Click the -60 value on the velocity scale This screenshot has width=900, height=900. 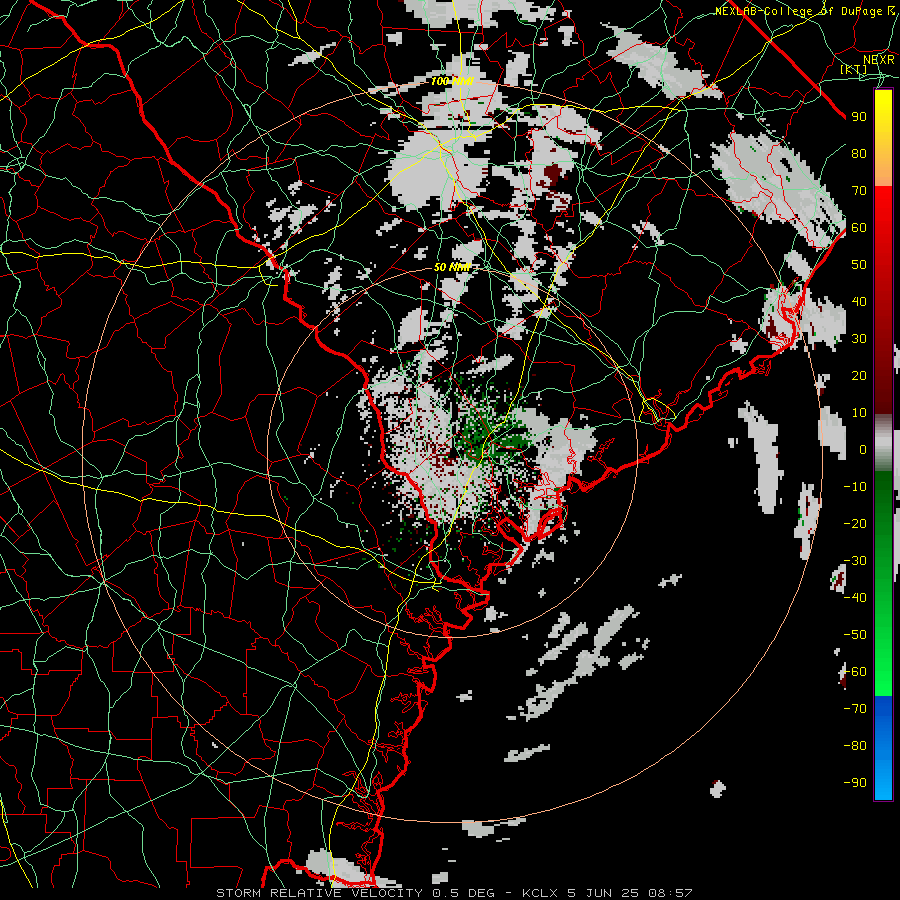[x=855, y=672]
